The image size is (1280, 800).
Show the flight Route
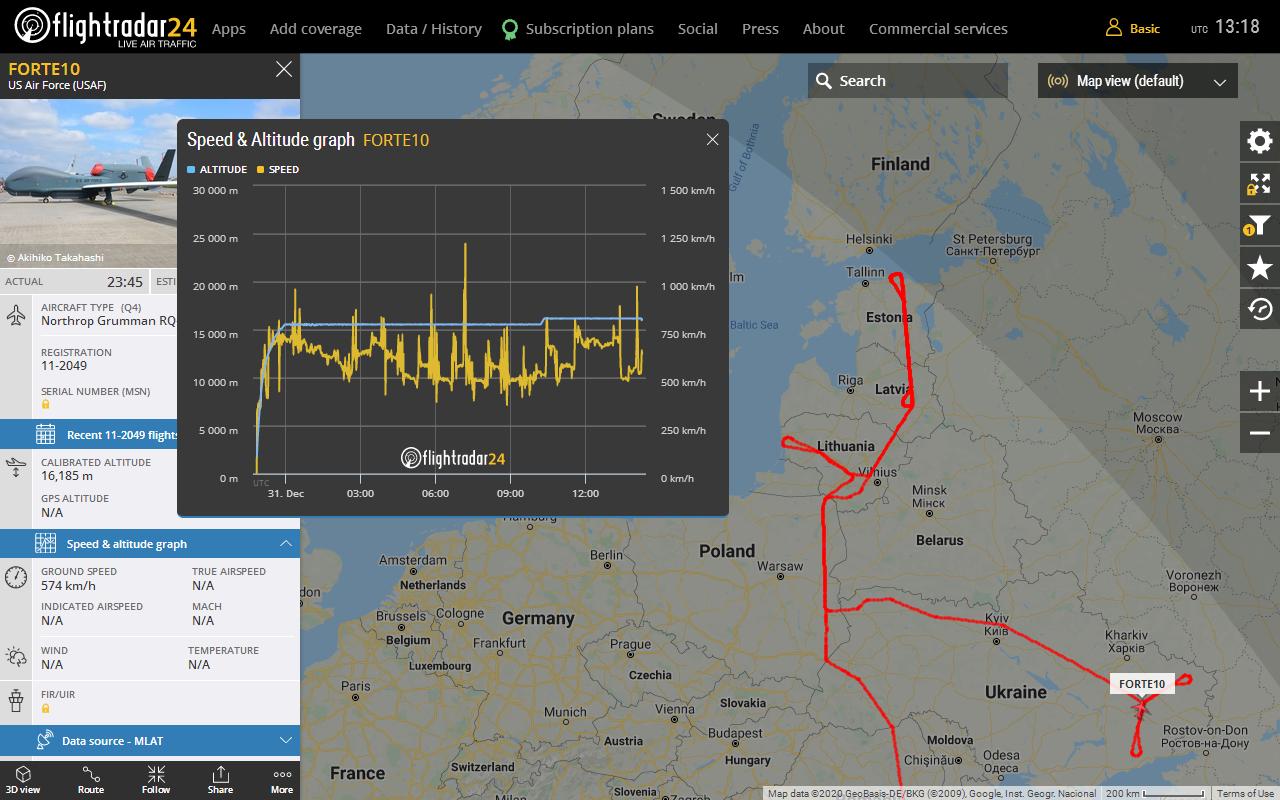91,780
